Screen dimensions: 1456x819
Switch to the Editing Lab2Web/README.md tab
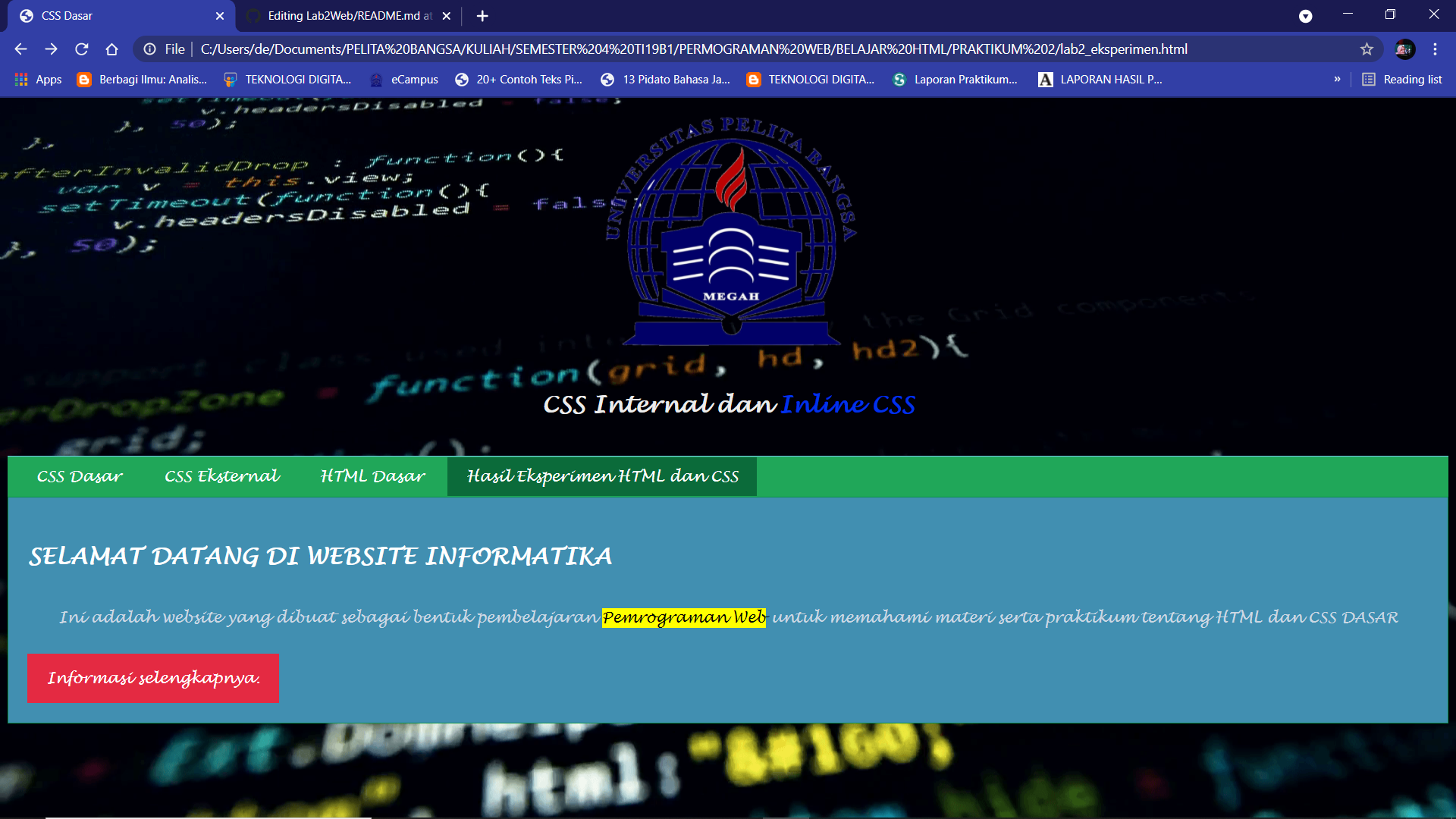pos(341,15)
